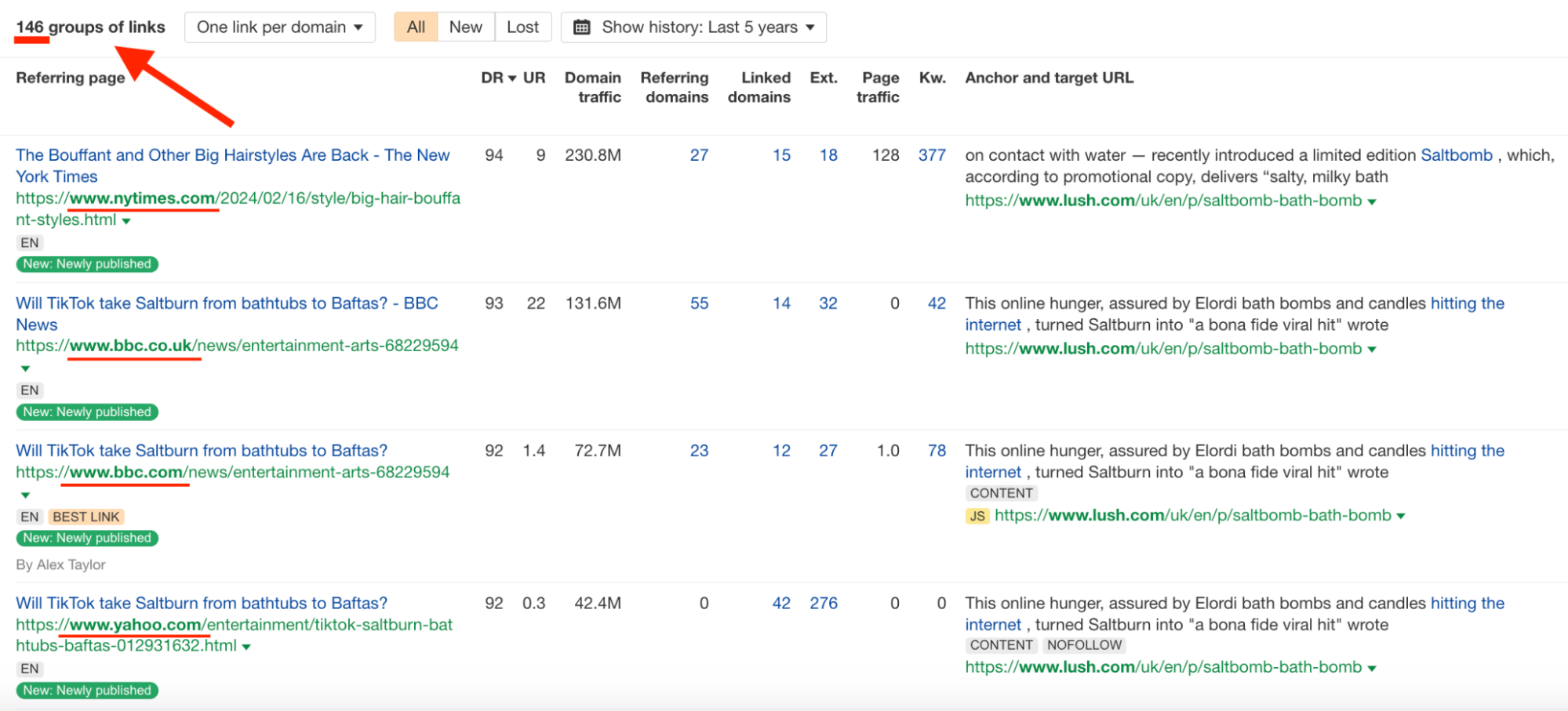Open the Show history: Last 5 years dropdown

(693, 27)
